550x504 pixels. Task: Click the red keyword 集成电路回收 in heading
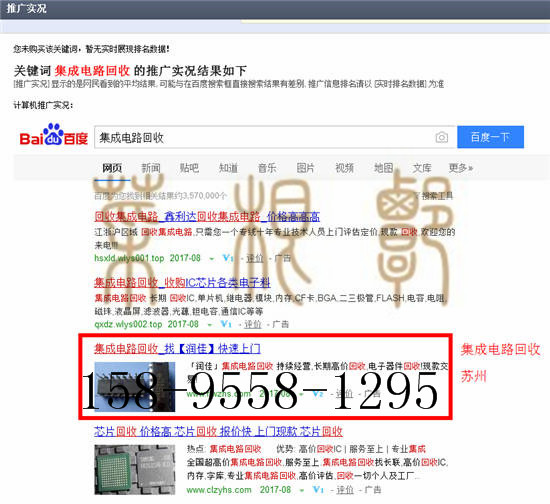click(x=92, y=70)
